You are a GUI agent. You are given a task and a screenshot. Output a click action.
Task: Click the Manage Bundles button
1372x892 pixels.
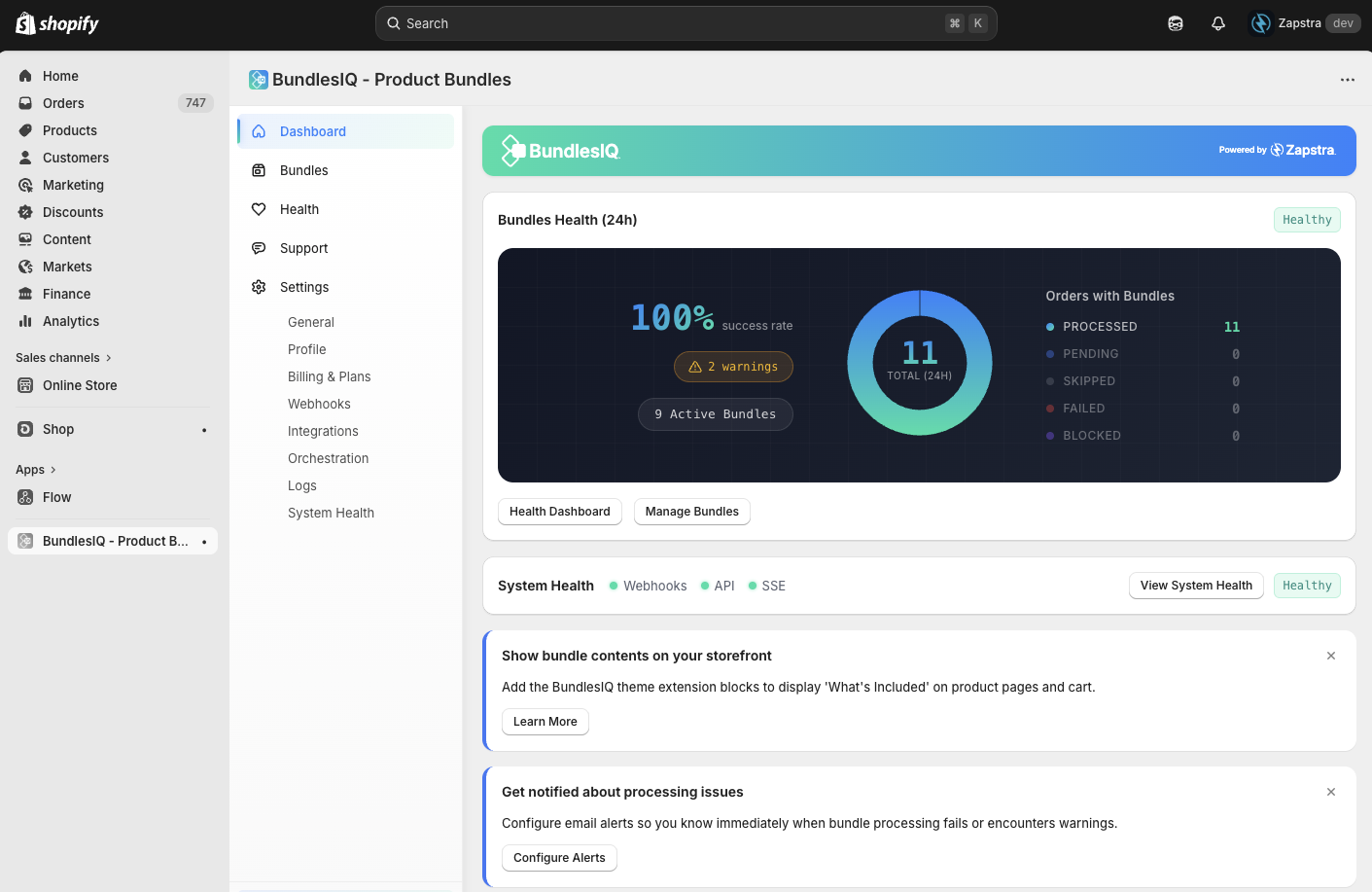click(x=691, y=511)
